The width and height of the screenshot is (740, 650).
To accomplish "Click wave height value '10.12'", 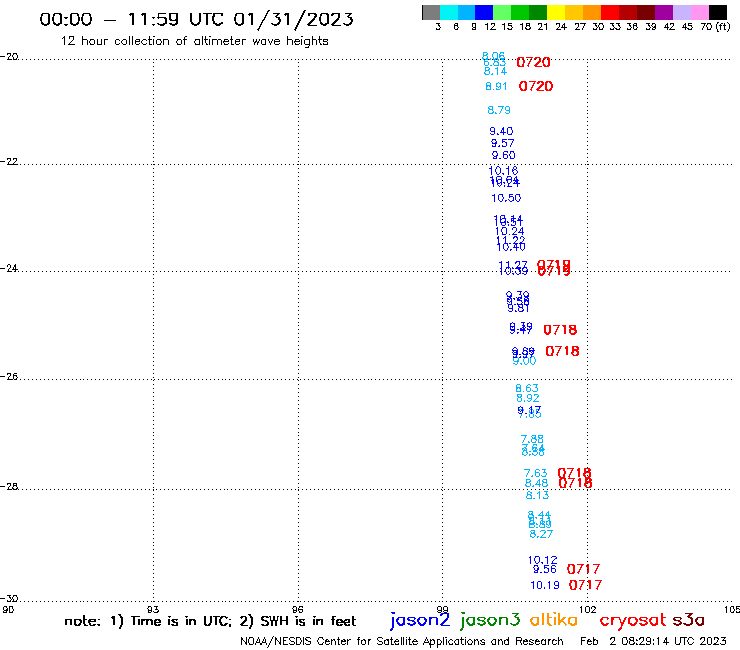I will [543, 560].
